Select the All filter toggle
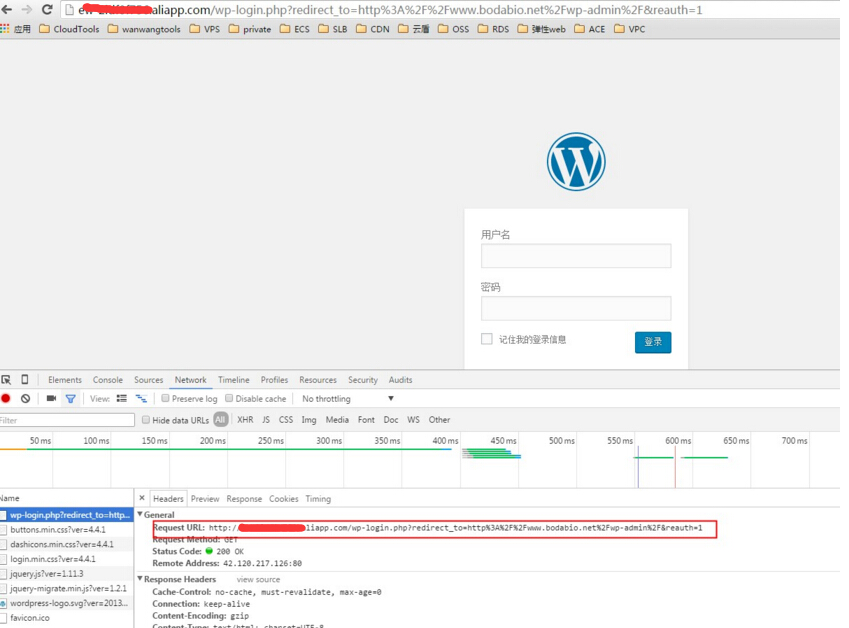This screenshot has width=849, height=628. click(x=220, y=420)
